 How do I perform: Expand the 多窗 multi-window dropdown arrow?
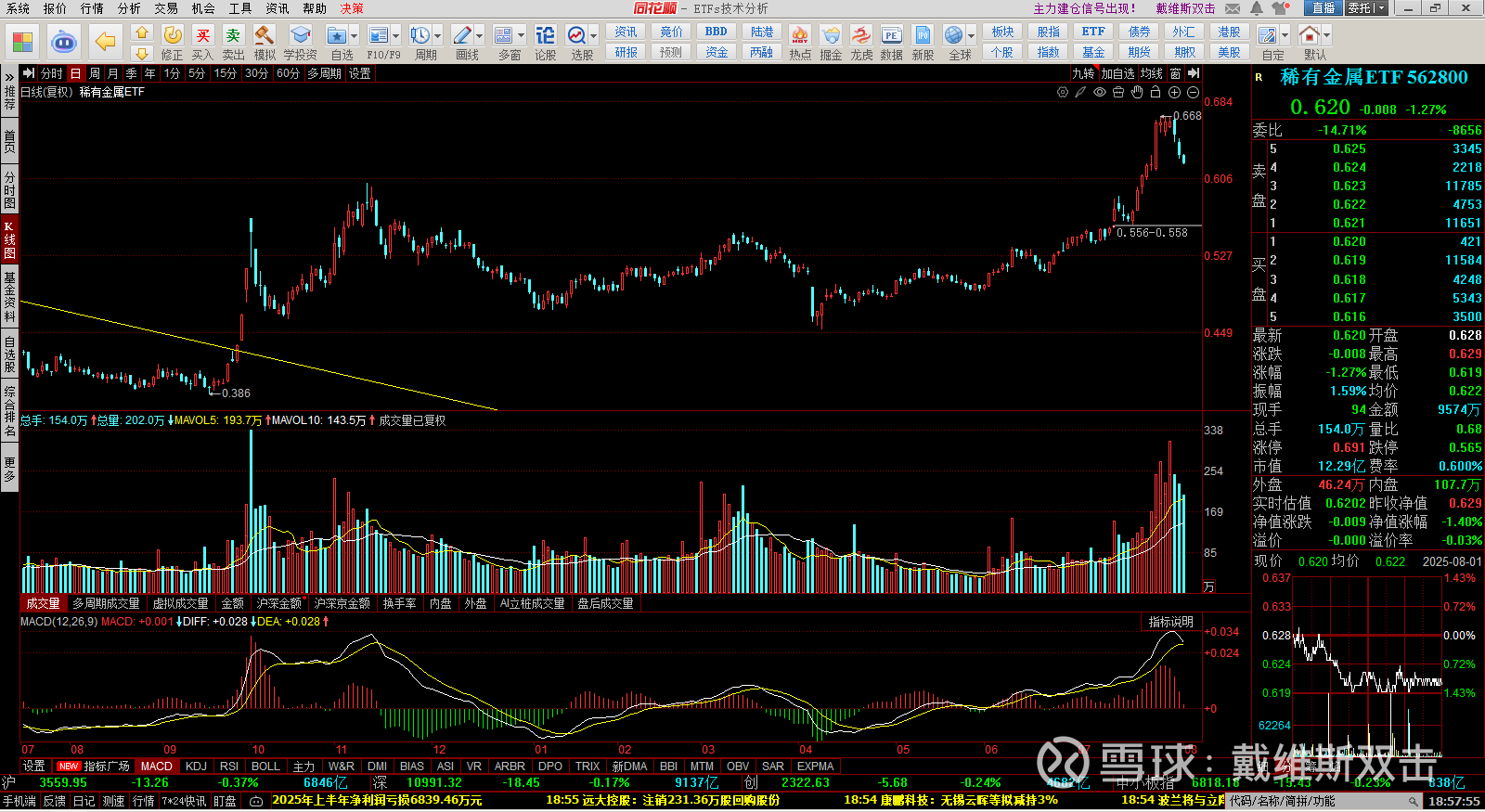[x=522, y=36]
